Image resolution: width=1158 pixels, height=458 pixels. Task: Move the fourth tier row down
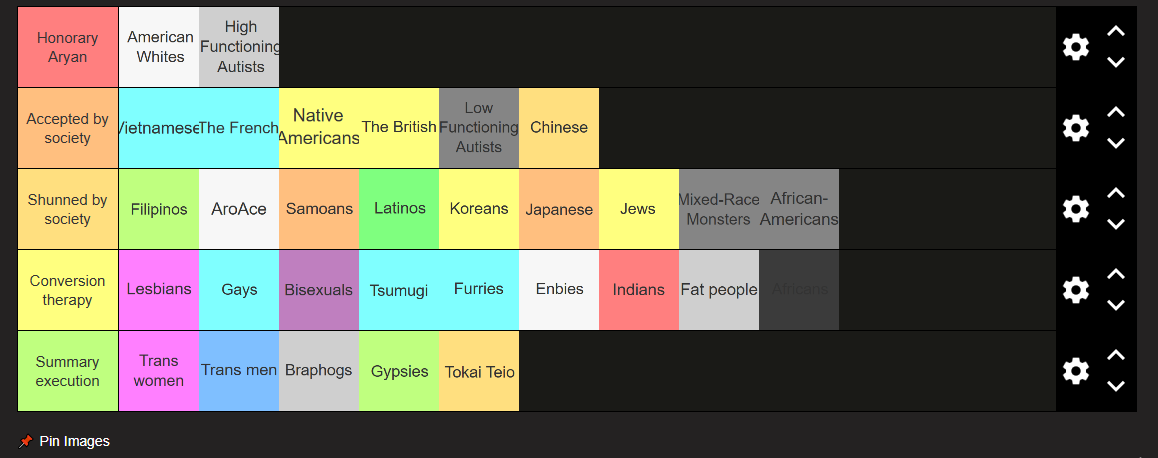click(1116, 305)
